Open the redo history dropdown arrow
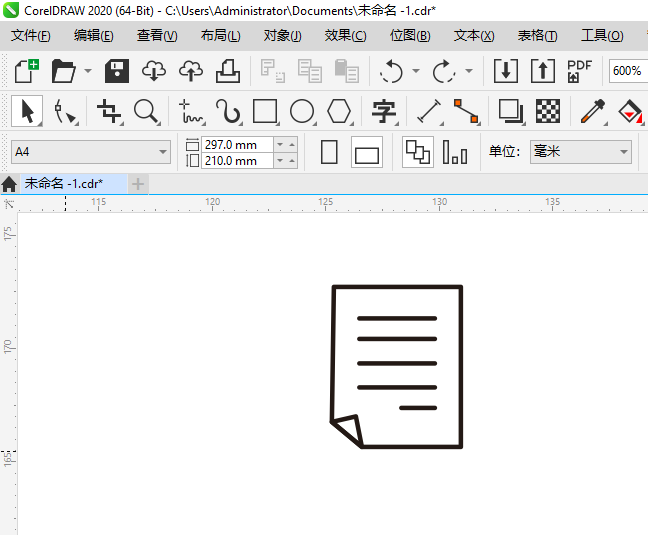The width and height of the screenshot is (648, 535). [469, 71]
